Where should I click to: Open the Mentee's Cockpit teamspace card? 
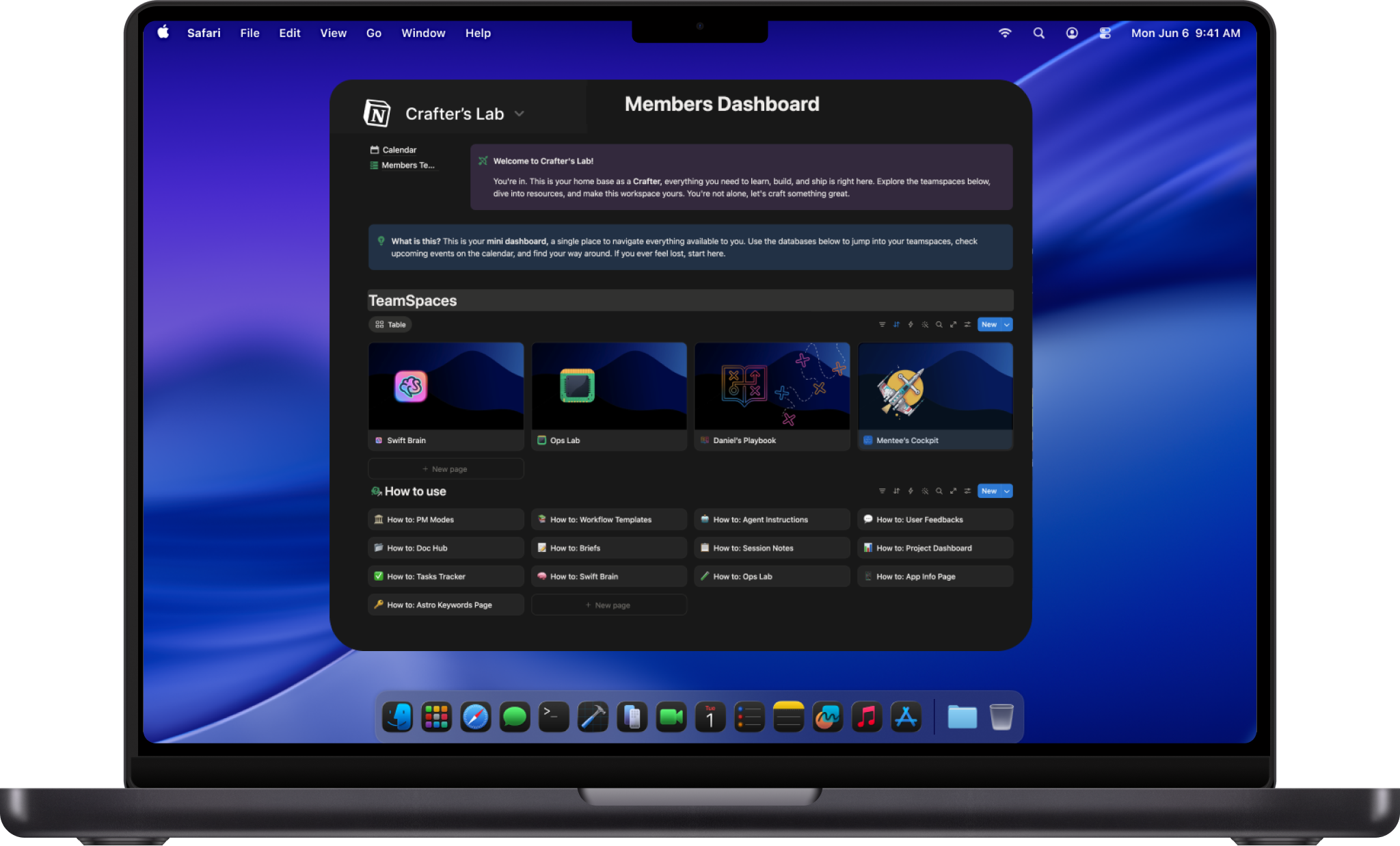(935, 397)
